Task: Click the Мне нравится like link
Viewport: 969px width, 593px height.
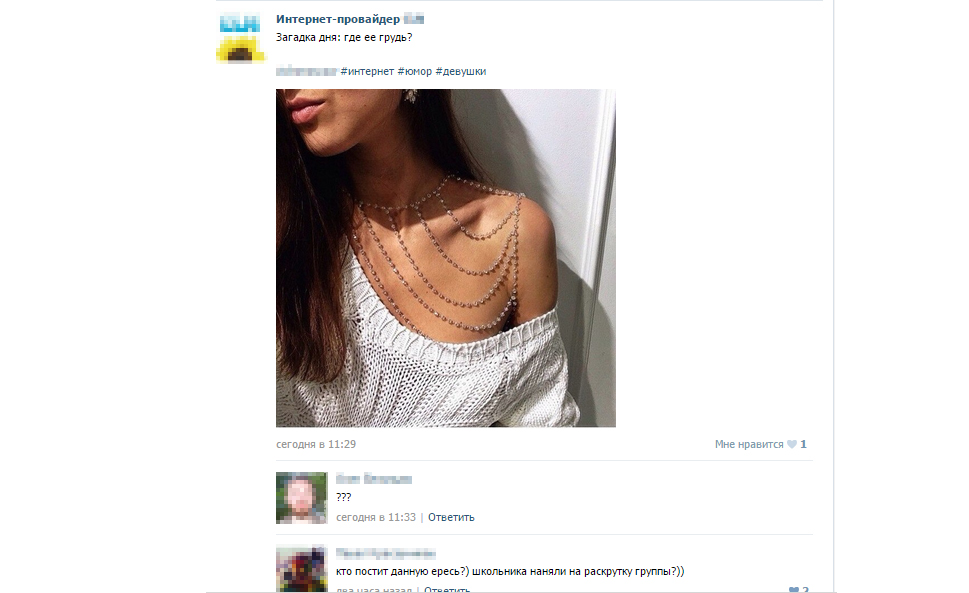Action: (x=748, y=444)
